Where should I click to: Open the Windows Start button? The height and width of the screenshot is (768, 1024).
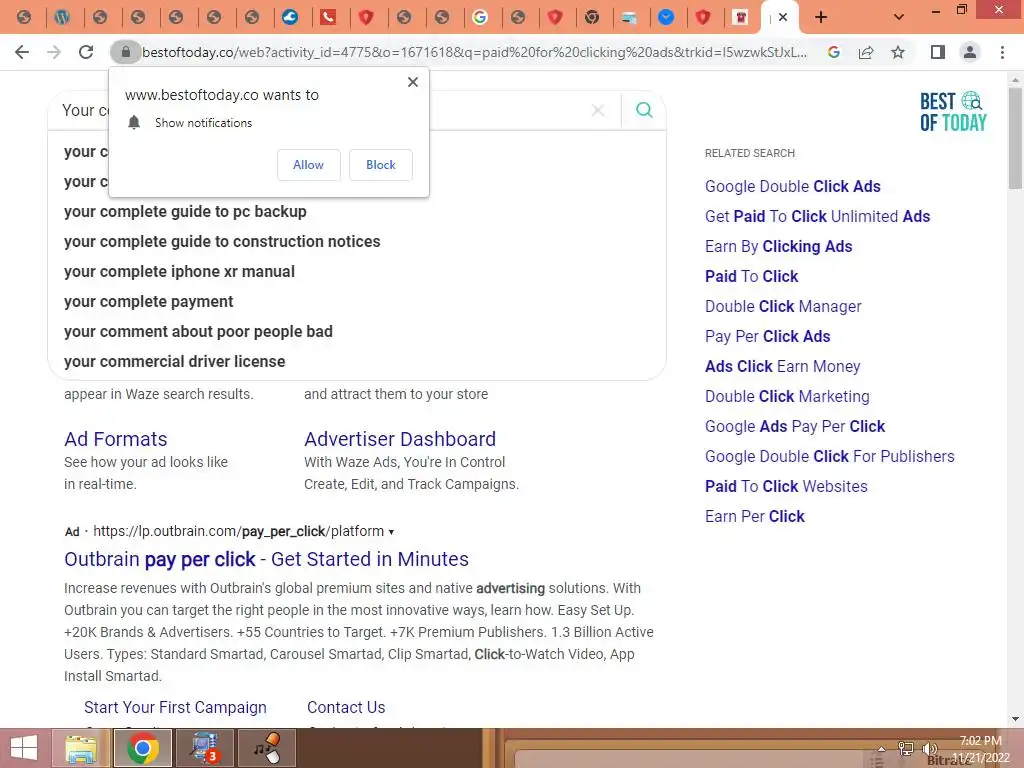click(24, 748)
